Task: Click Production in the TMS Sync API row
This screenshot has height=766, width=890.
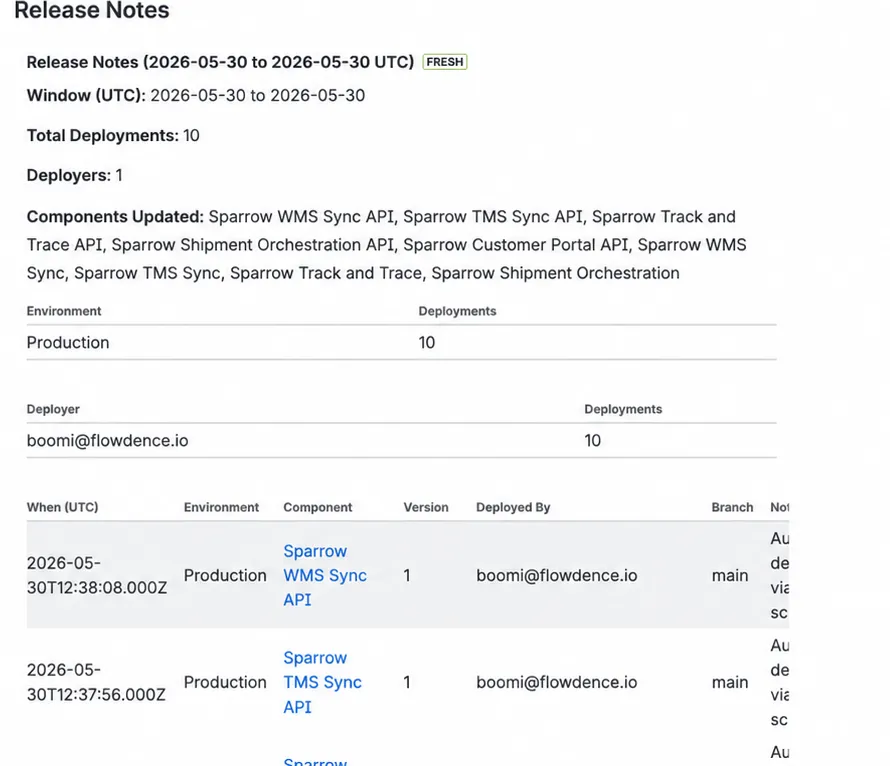Action: [x=225, y=682]
